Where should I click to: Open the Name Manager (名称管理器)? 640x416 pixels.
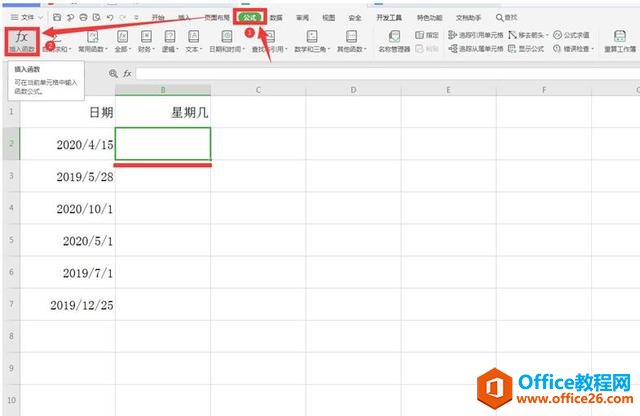click(x=394, y=42)
